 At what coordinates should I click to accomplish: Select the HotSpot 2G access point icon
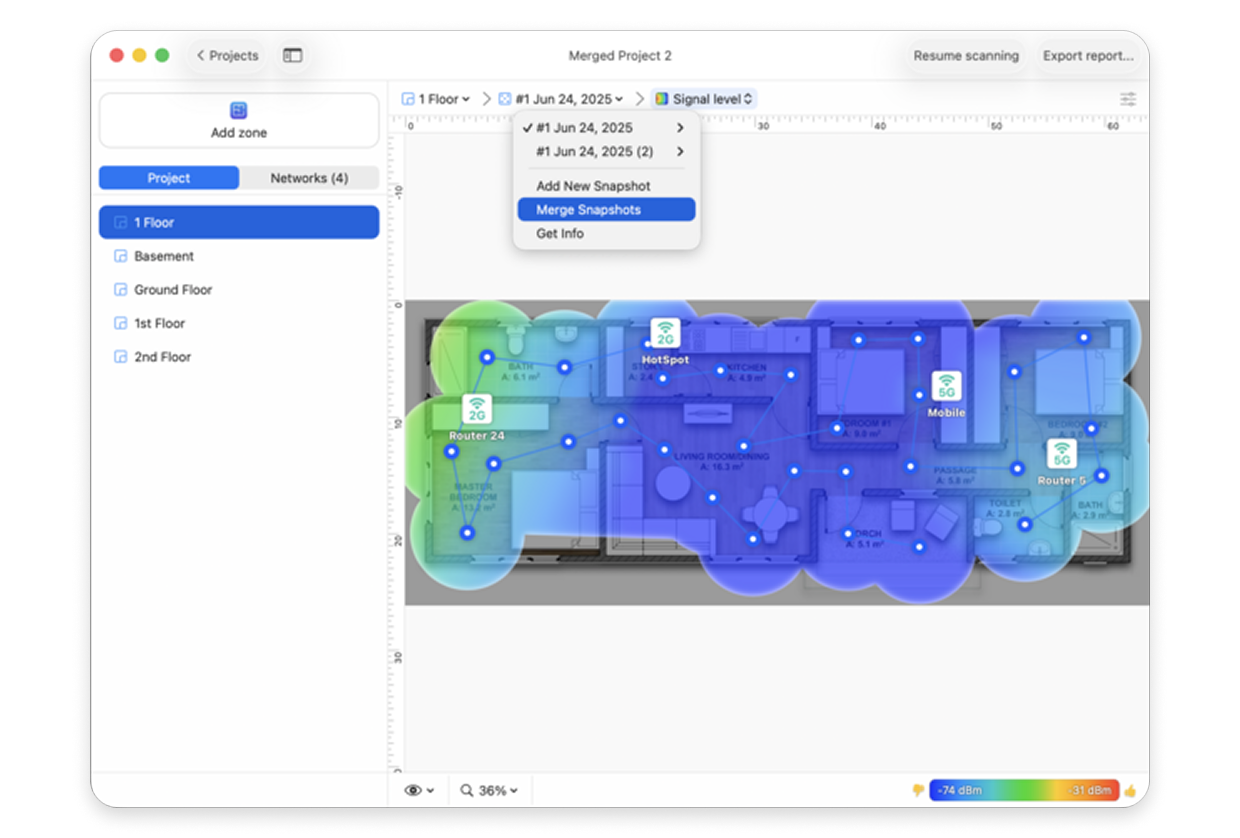tap(665, 333)
